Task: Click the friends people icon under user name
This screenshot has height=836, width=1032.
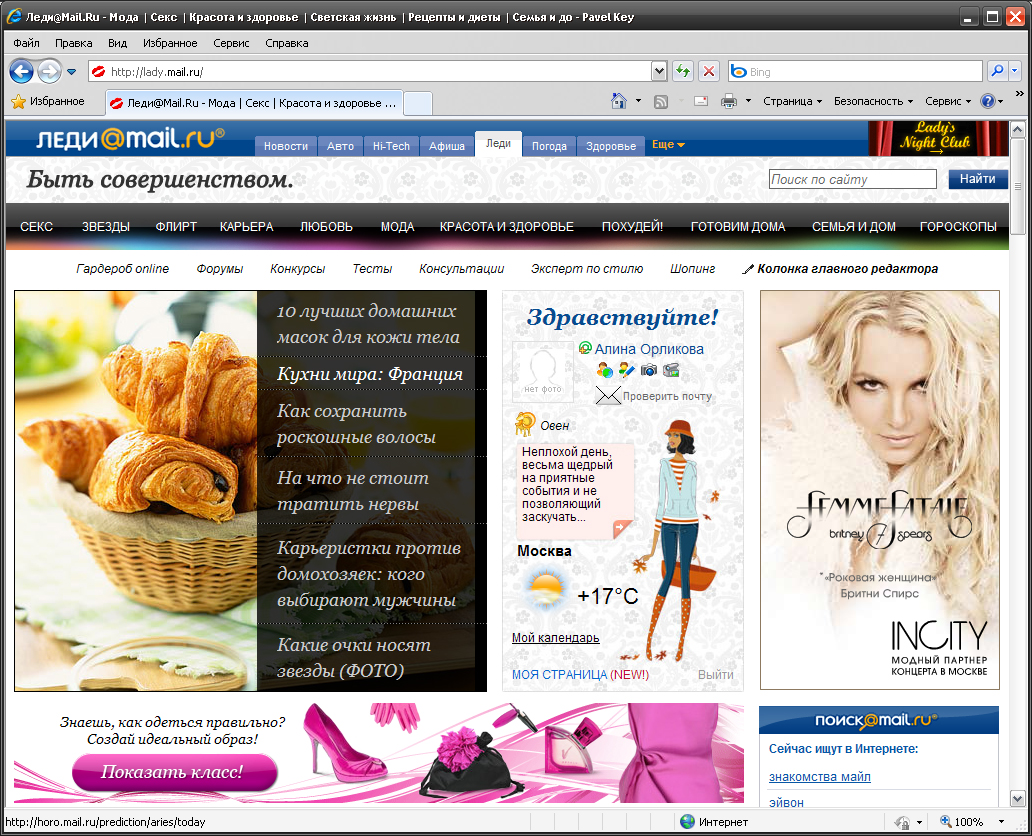Action: click(x=605, y=370)
